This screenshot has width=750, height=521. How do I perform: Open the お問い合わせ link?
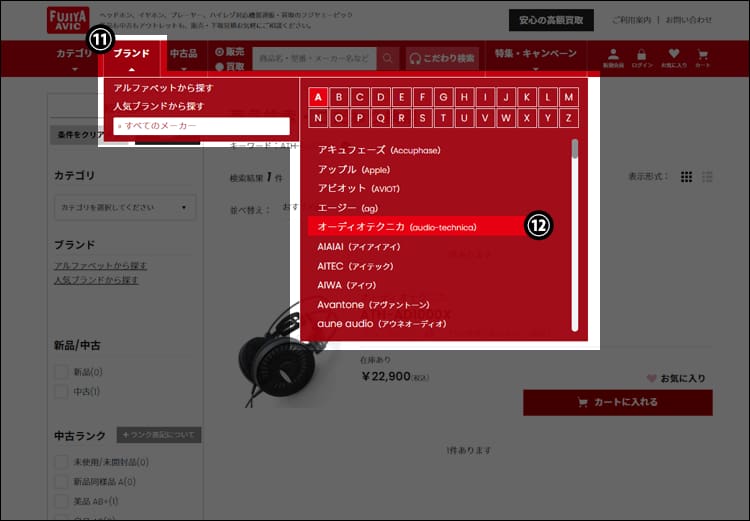pos(688,20)
